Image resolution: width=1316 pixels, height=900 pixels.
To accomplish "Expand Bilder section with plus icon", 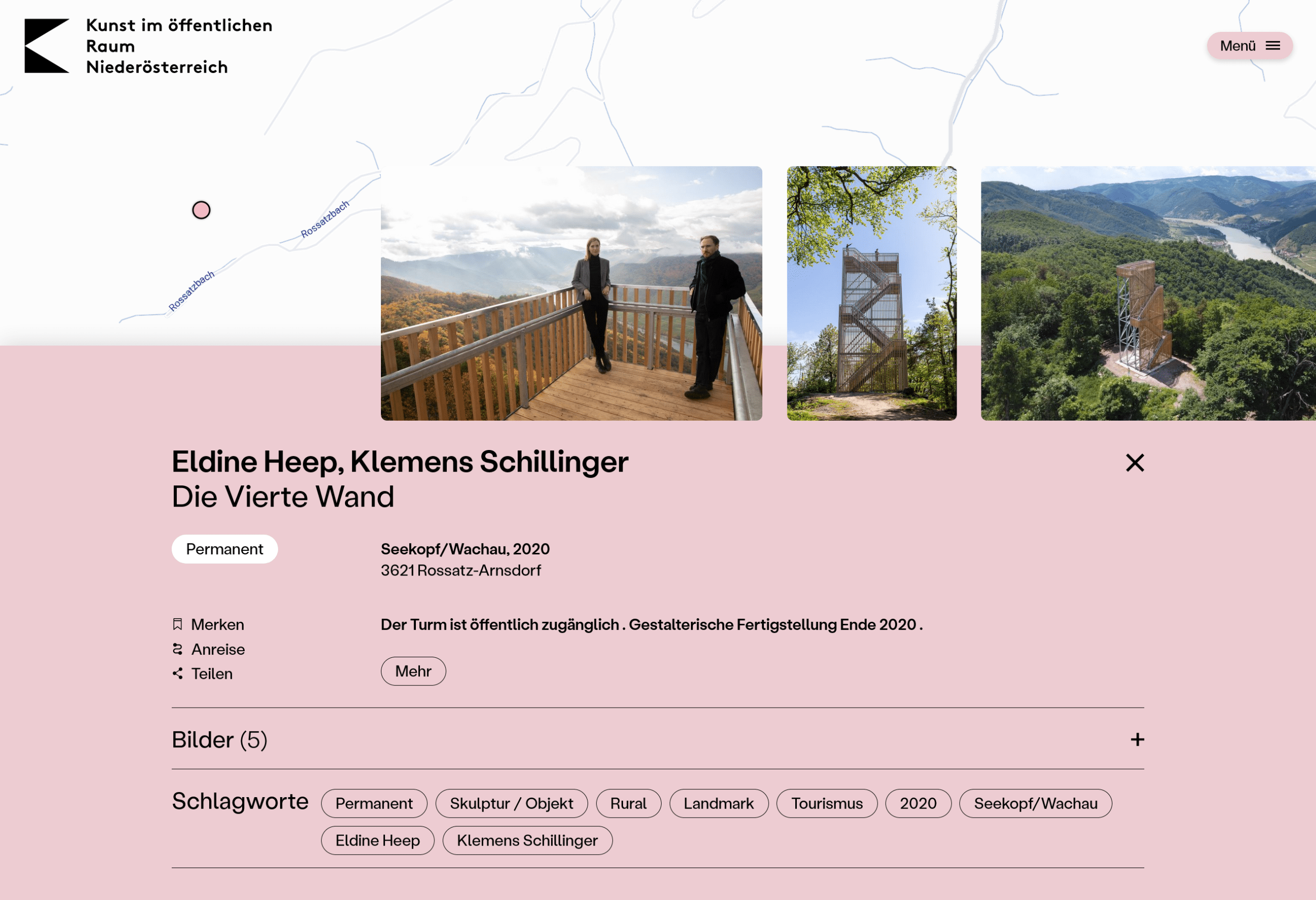I will [x=1137, y=740].
